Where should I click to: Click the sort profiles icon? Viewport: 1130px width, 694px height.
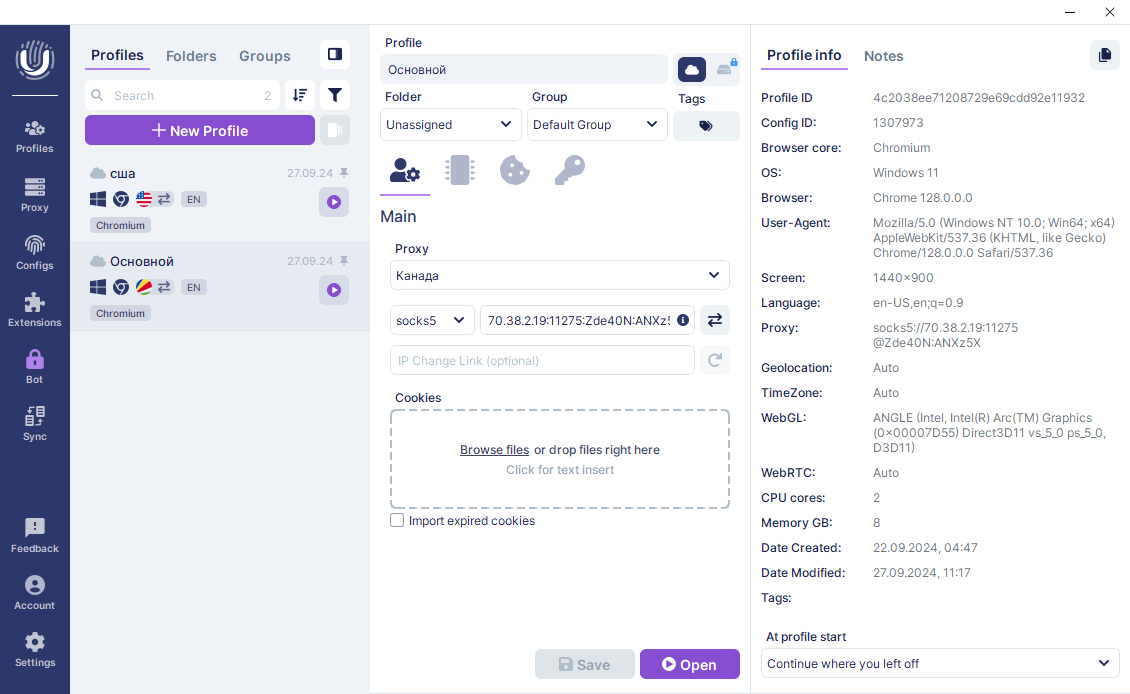click(x=300, y=95)
